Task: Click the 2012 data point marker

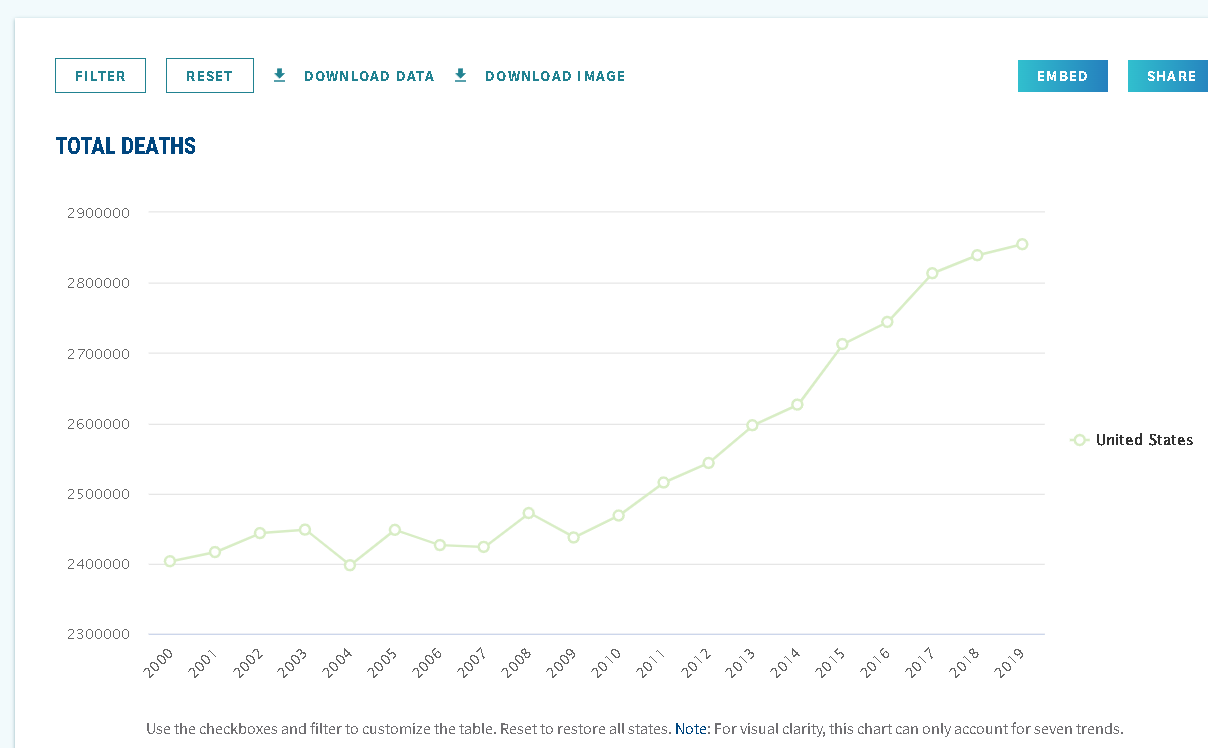Action: pyautogui.click(x=708, y=463)
